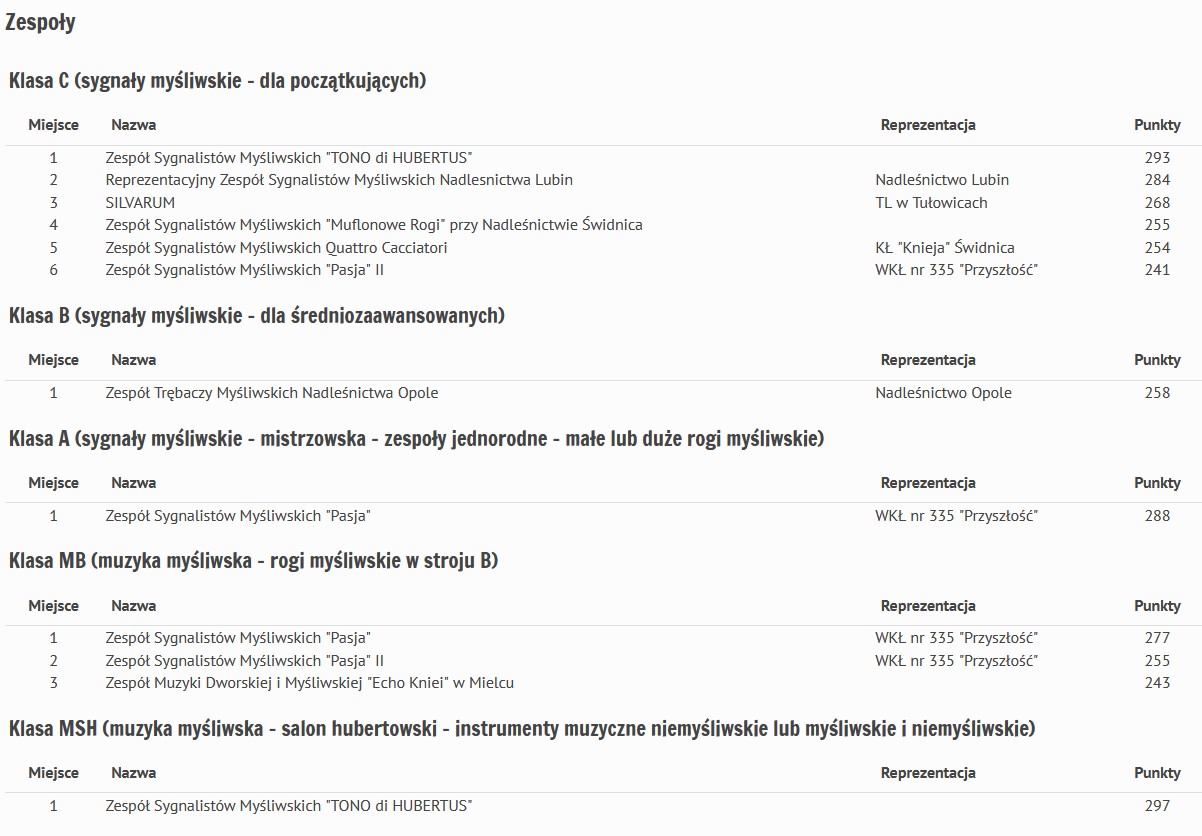1202x836 pixels.
Task: Open the Nadleśnictwa Lubin representative ensemble entry
Action: [339, 180]
